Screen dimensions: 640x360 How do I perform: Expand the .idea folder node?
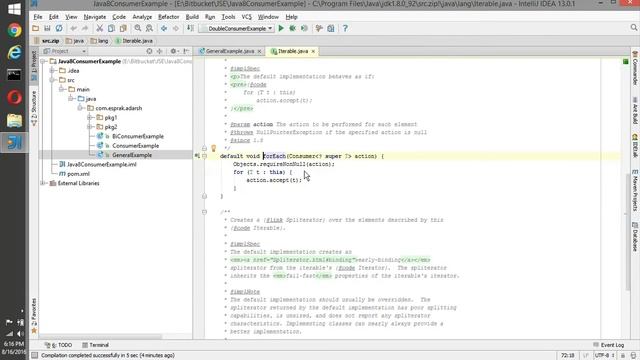coord(52,71)
